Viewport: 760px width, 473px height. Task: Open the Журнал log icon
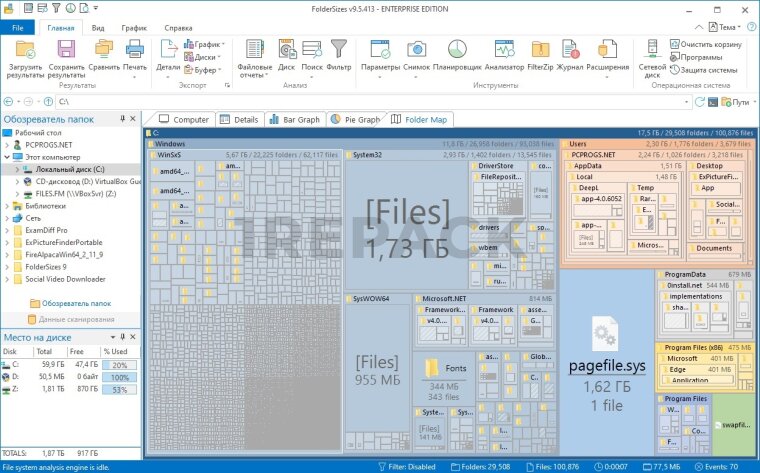pyautogui.click(x=570, y=50)
